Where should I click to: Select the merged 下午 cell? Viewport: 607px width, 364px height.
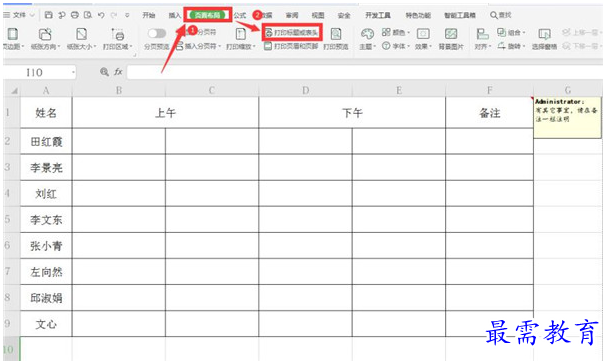(x=352, y=112)
